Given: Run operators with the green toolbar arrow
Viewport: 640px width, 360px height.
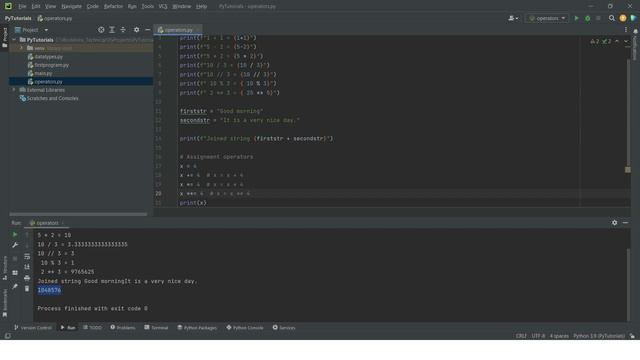Looking at the screenshot, I should coord(576,18).
